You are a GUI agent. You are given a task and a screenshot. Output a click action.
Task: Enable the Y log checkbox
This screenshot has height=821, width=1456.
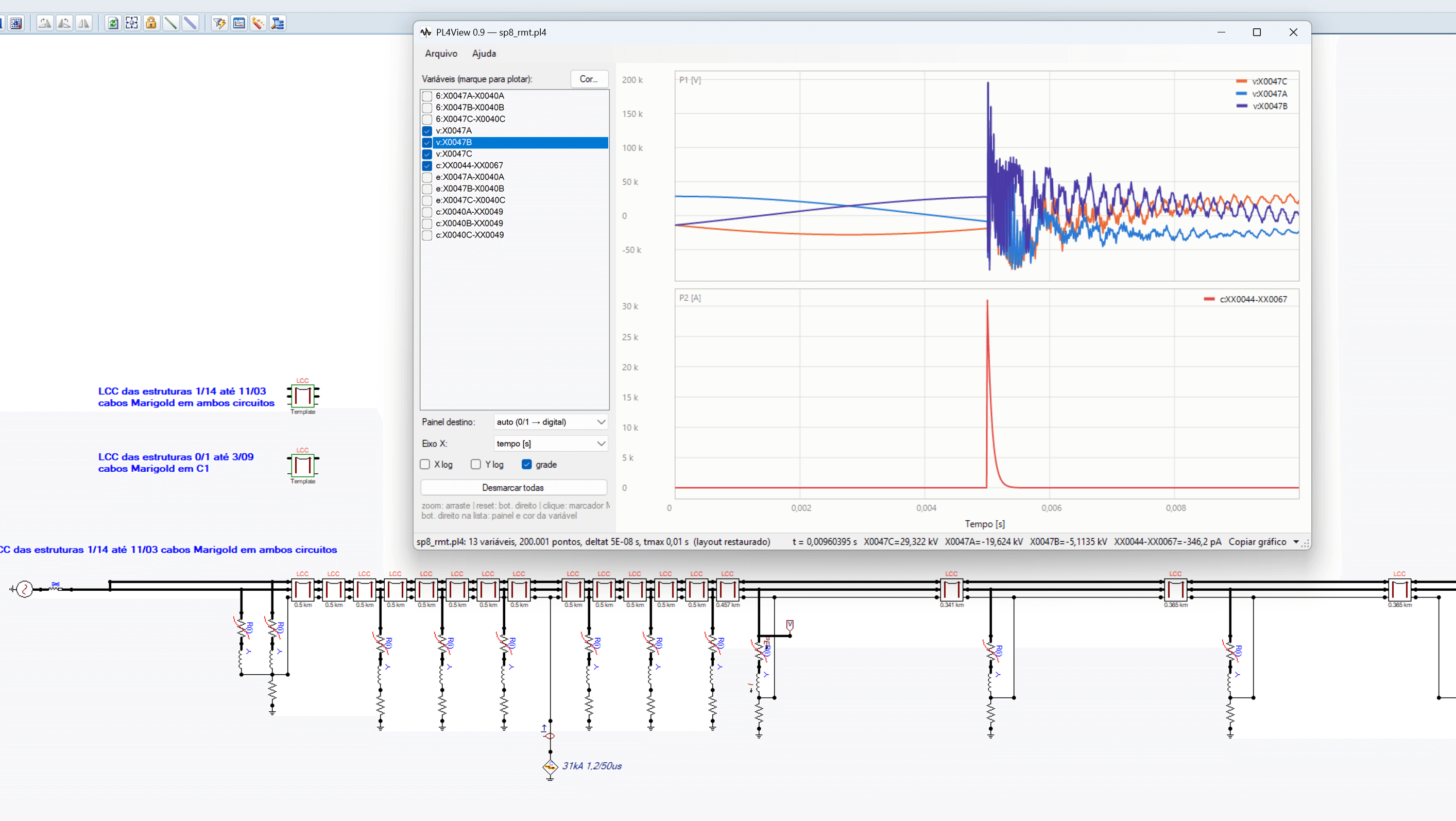pyautogui.click(x=476, y=464)
